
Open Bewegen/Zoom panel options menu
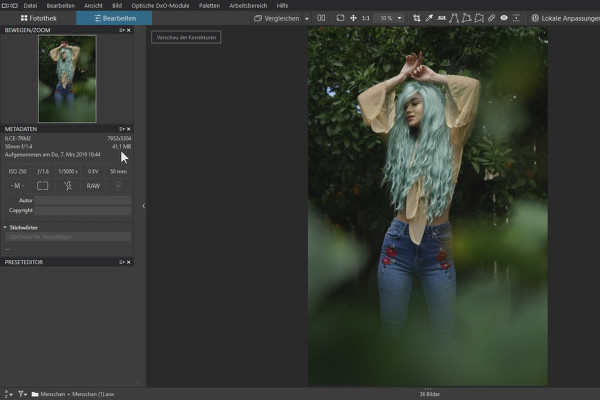pos(122,30)
